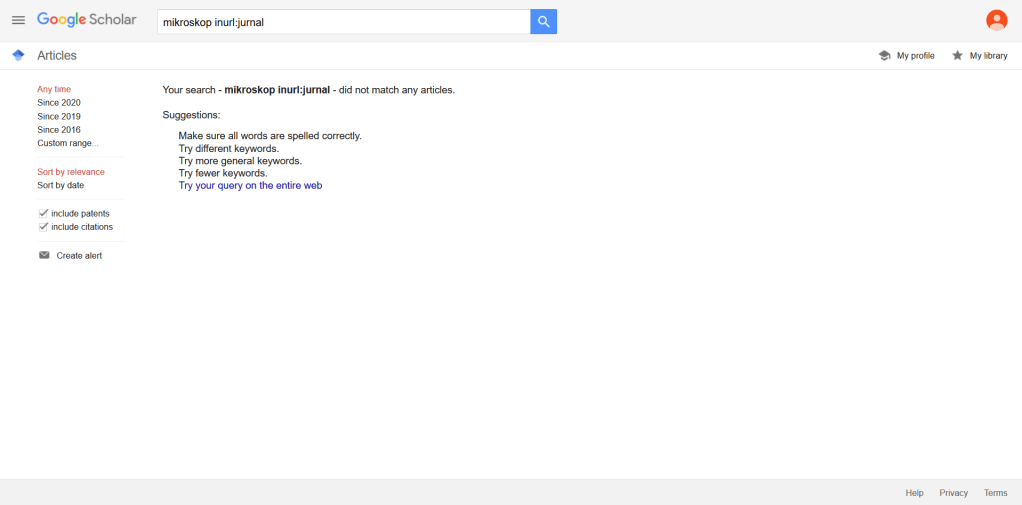This screenshot has width=1022, height=505.
Task: Click the blue Articles scholar icon
Action: click(x=18, y=56)
